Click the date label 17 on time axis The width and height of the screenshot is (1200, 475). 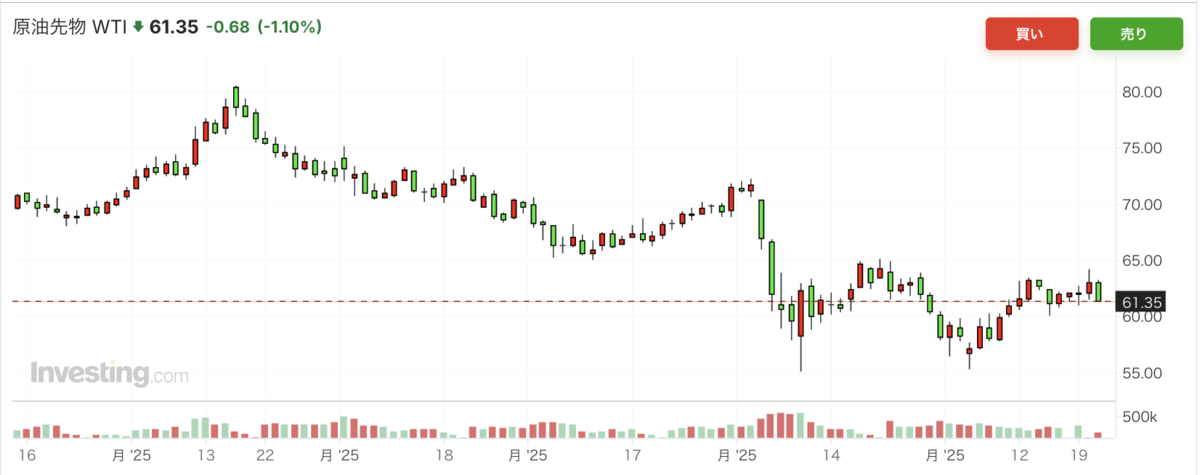[x=632, y=455]
